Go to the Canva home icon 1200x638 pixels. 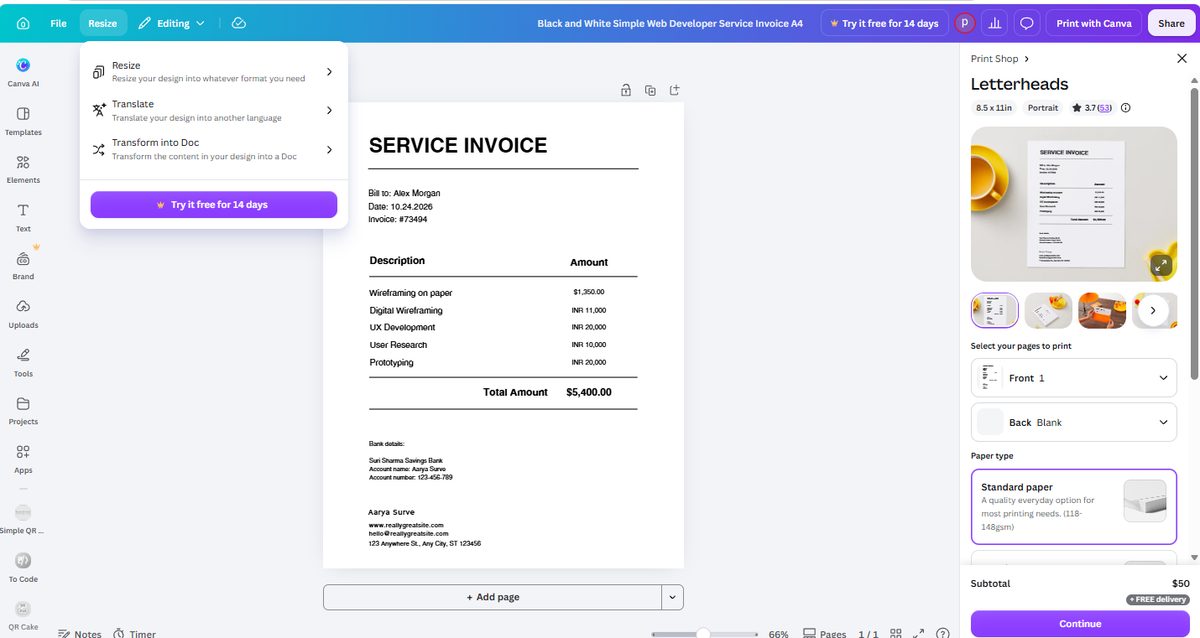tap(23, 23)
